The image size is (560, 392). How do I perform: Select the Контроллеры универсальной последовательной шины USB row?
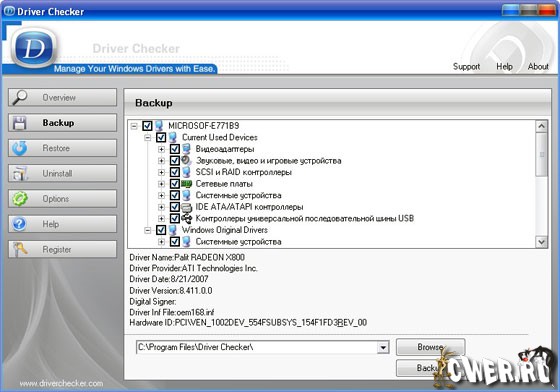305,218
